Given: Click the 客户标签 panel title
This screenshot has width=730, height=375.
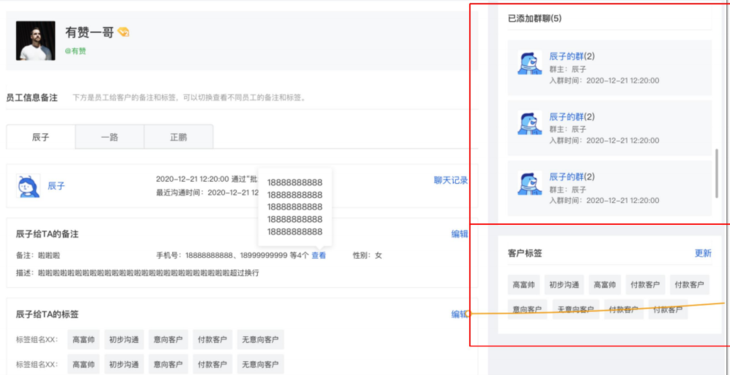Looking at the screenshot, I should [x=525, y=253].
